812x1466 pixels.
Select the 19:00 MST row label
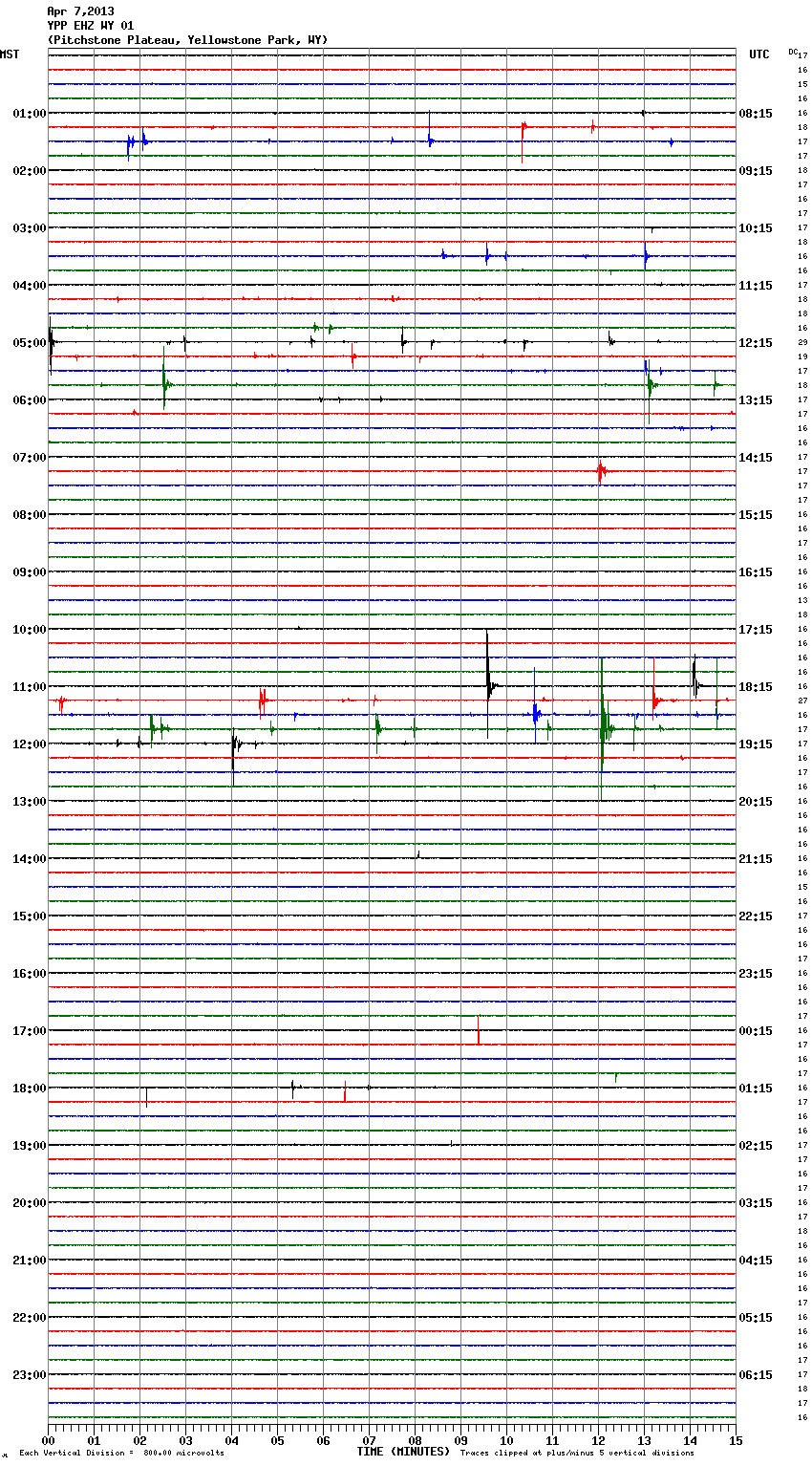(x=30, y=1146)
